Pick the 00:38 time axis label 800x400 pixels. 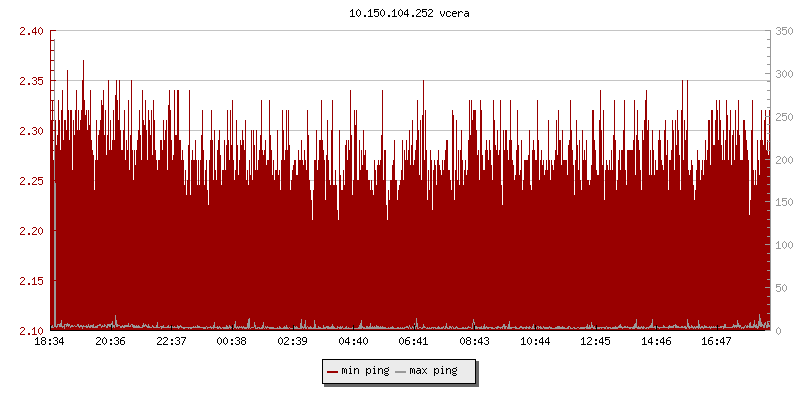coord(232,341)
